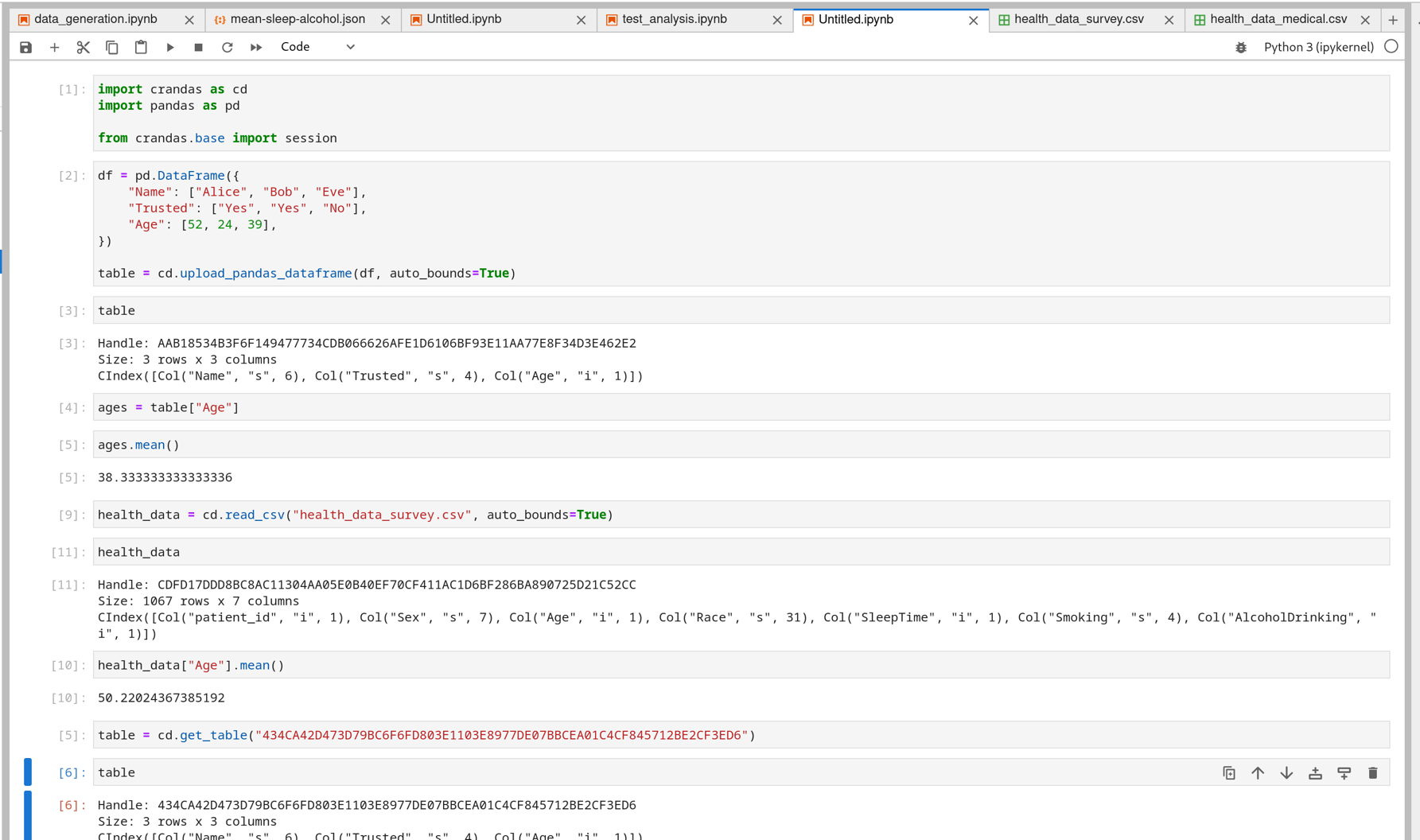Close the health_data_medical.csv tab

tap(1365, 20)
